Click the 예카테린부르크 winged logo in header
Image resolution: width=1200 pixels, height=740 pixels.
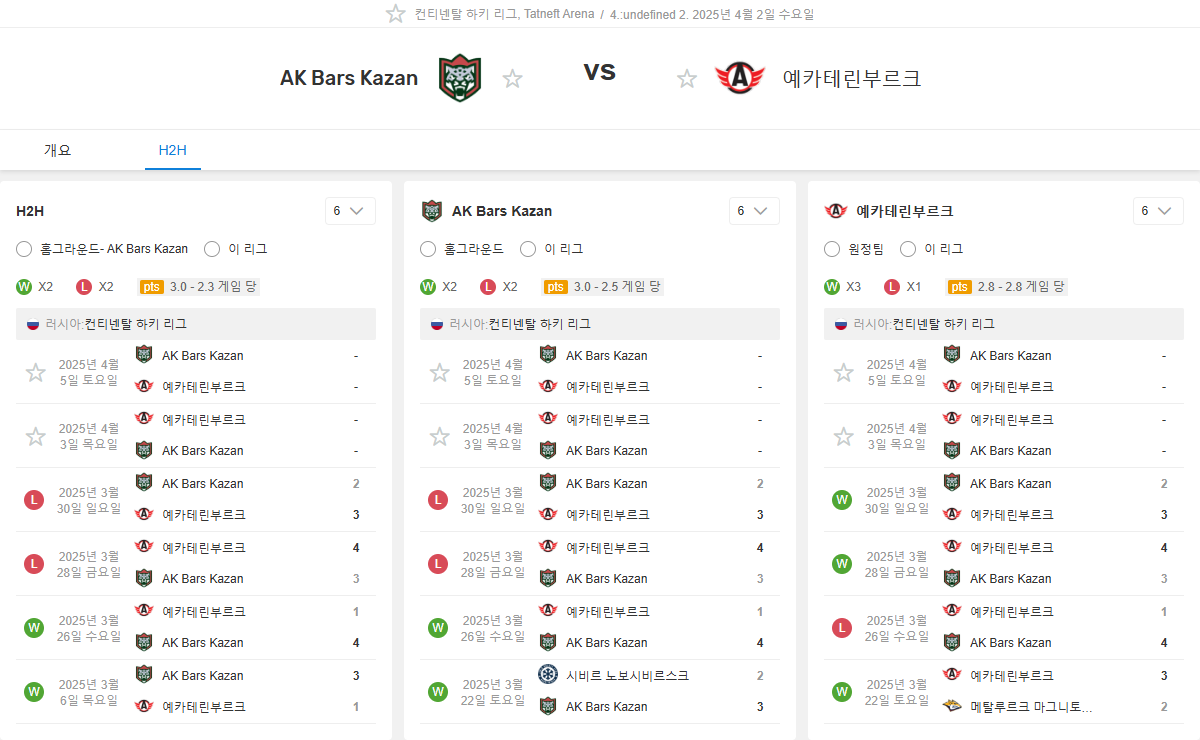click(740, 78)
